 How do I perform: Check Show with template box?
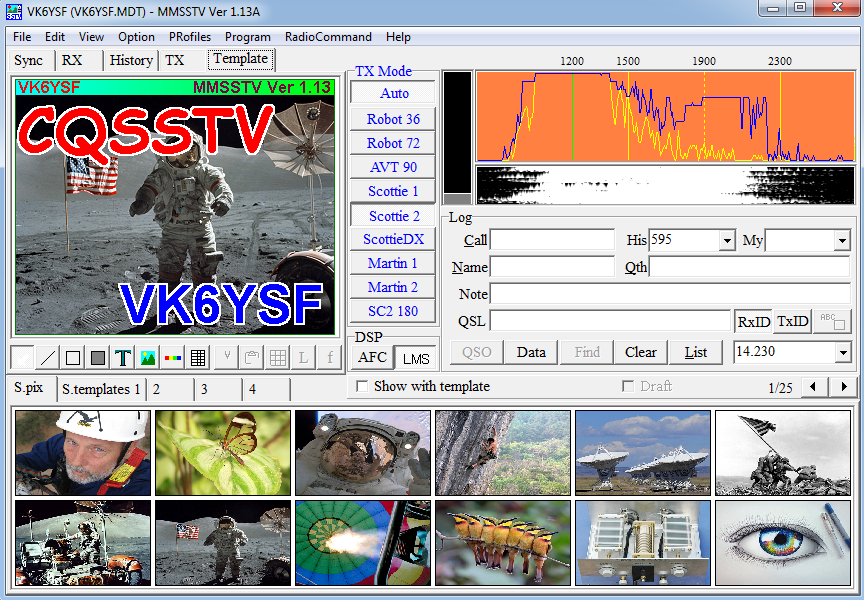click(x=362, y=386)
